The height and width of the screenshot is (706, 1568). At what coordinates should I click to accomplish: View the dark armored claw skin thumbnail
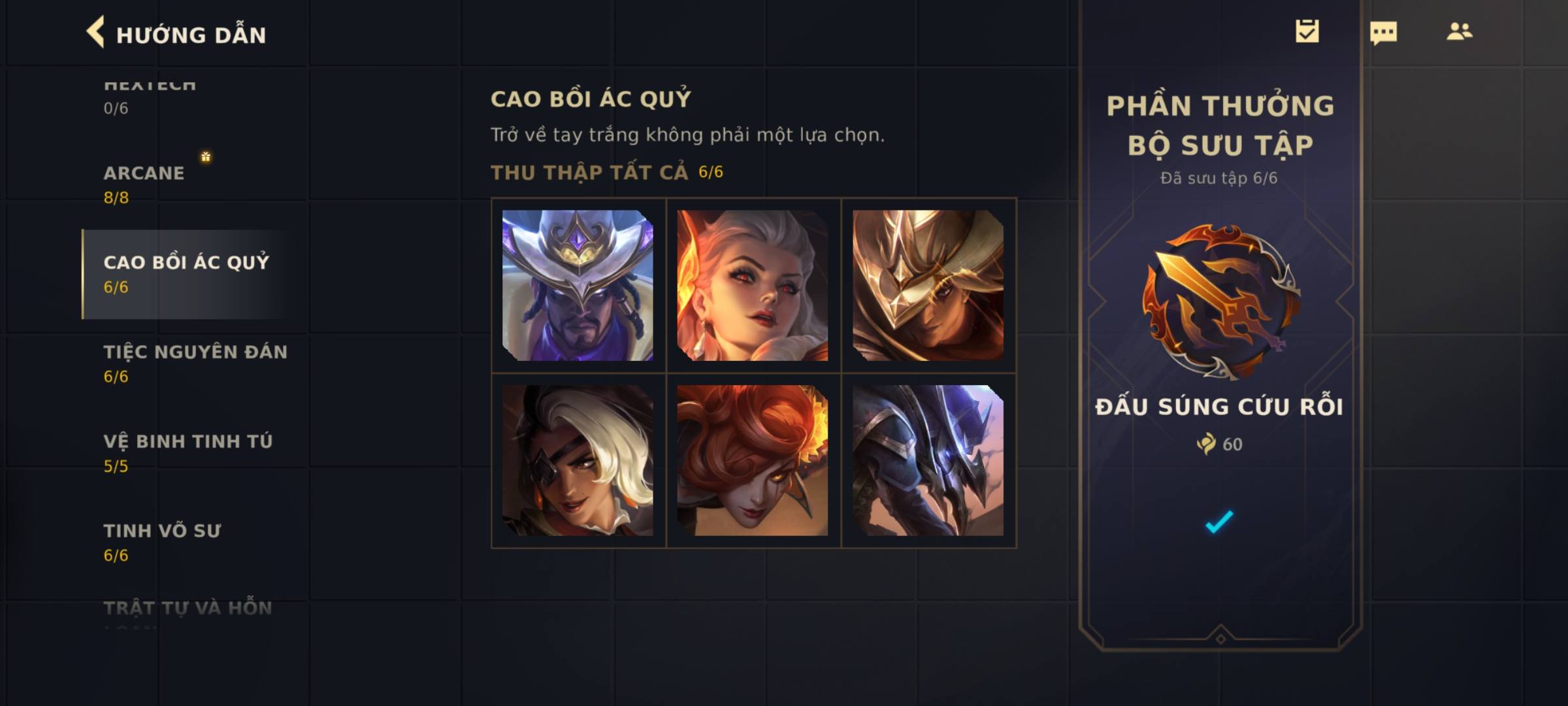(x=928, y=460)
